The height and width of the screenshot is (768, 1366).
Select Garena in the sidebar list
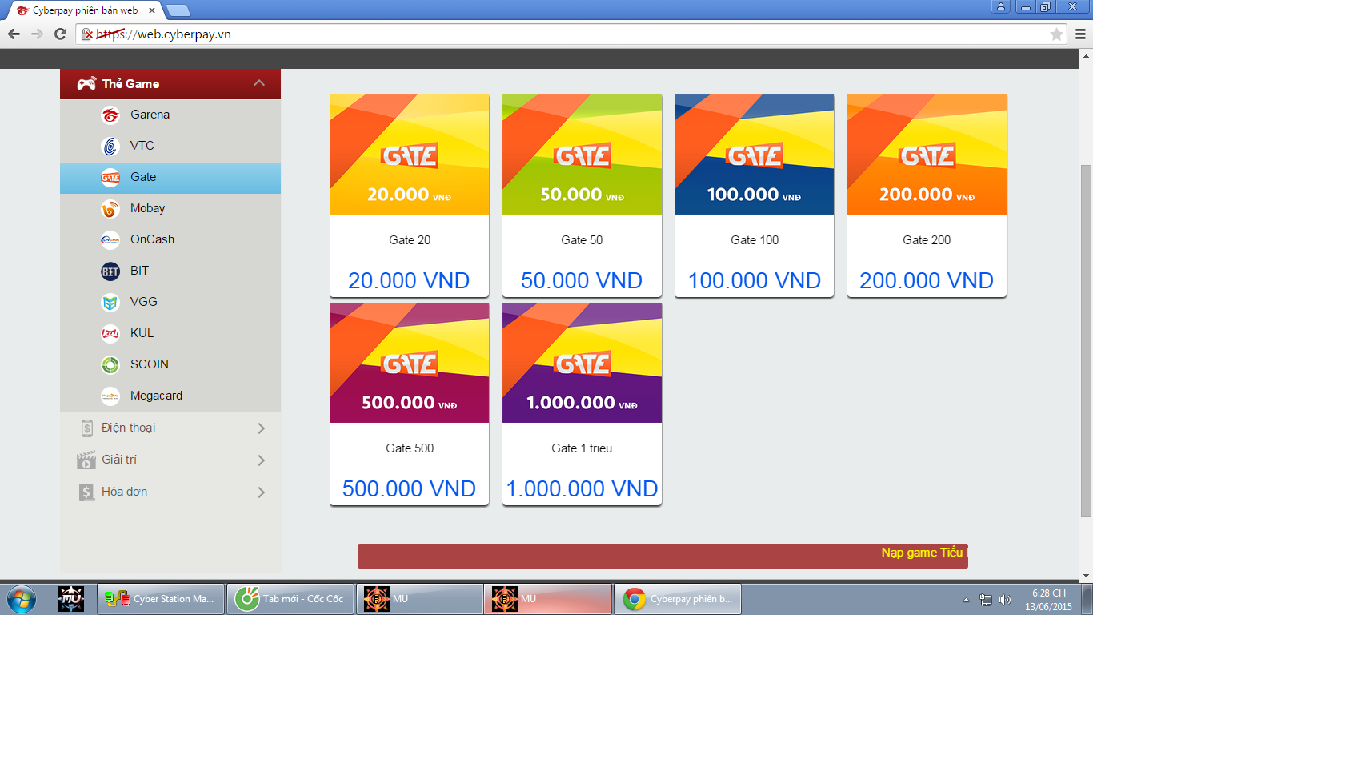[170, 115]
